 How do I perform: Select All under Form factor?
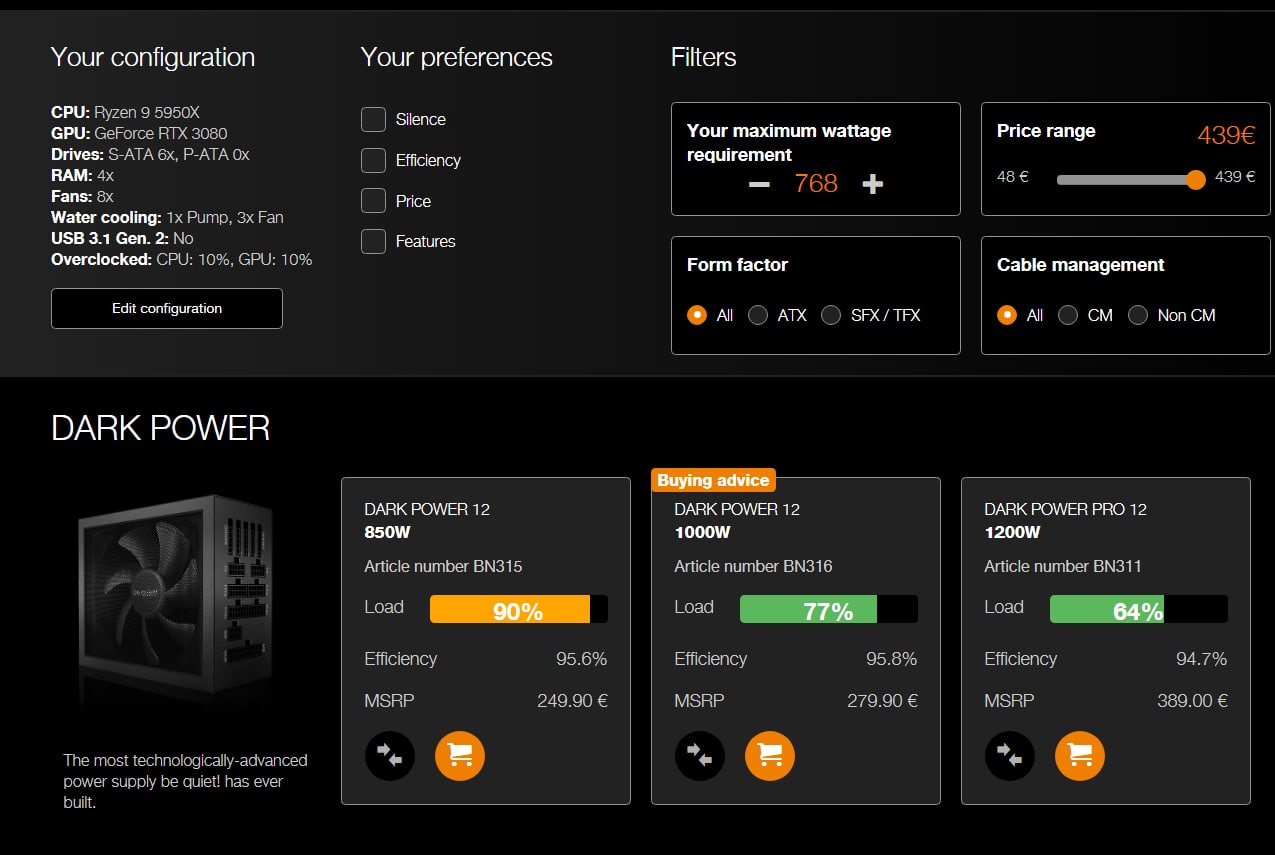coord(697,315)
